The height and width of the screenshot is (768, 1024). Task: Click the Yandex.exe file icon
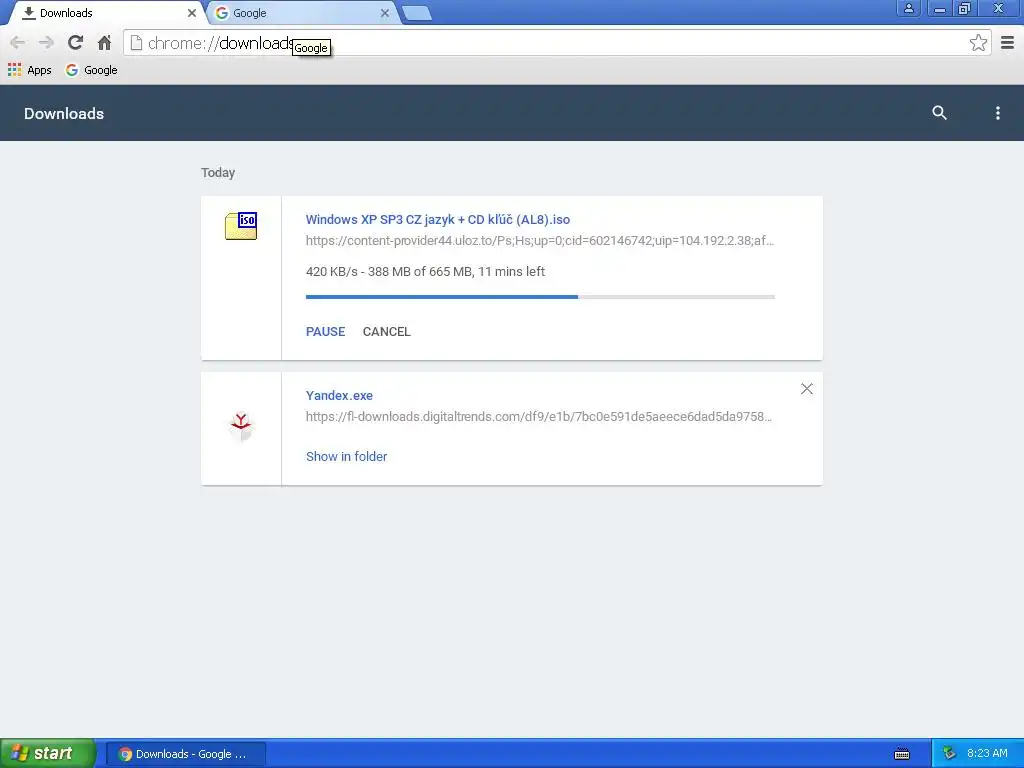point(241,426)
